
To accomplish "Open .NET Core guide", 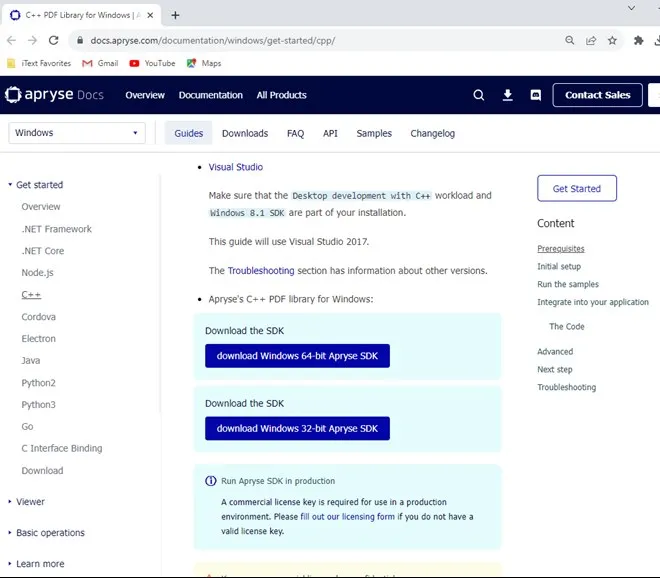I will (43, 251).
